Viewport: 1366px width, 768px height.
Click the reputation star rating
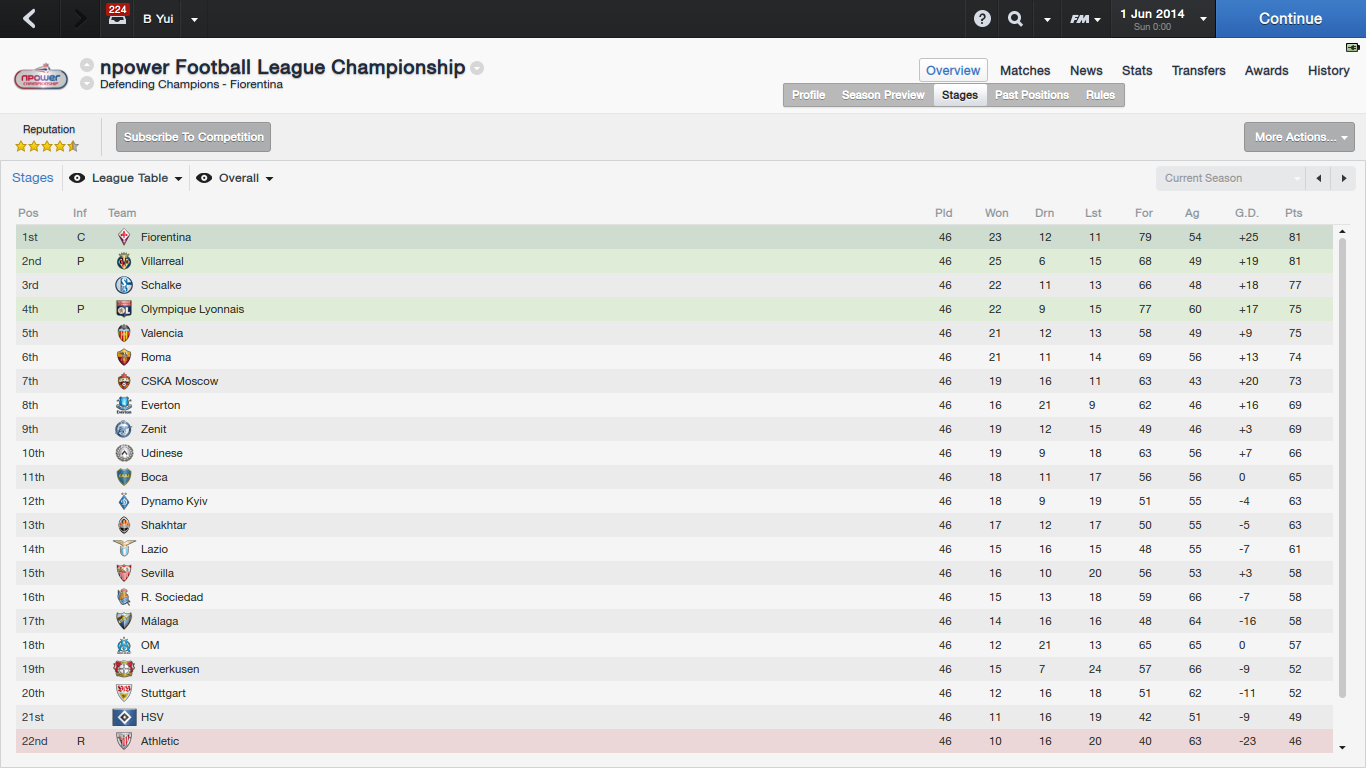click(x=47, y=146)
